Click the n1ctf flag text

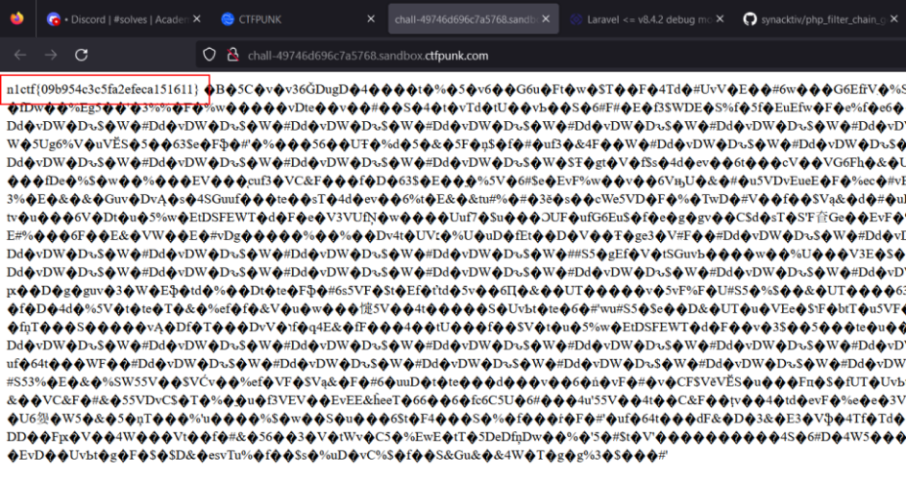tap(103, 90)
